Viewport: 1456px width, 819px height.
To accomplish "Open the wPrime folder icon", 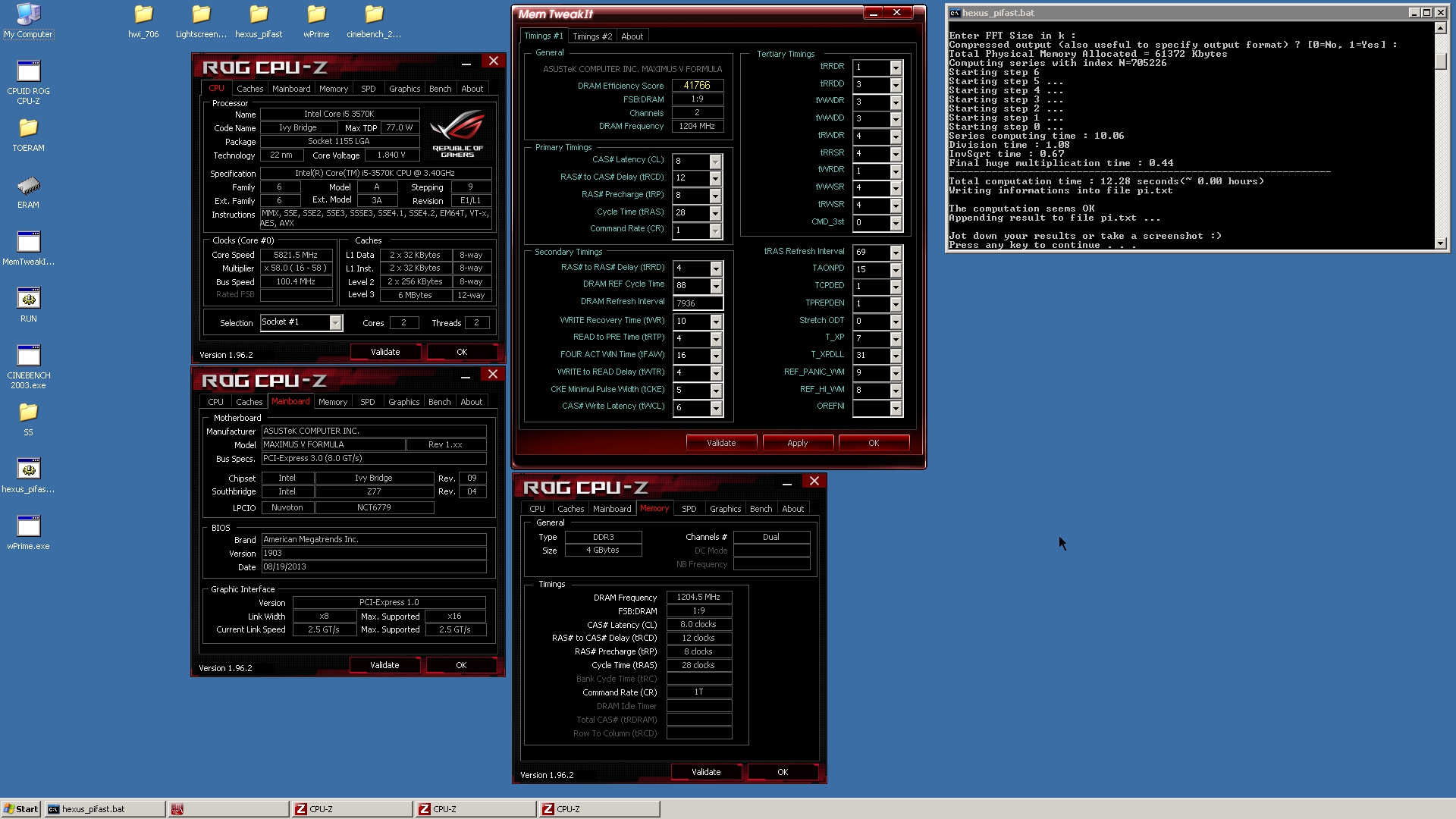I will point(316,20).
